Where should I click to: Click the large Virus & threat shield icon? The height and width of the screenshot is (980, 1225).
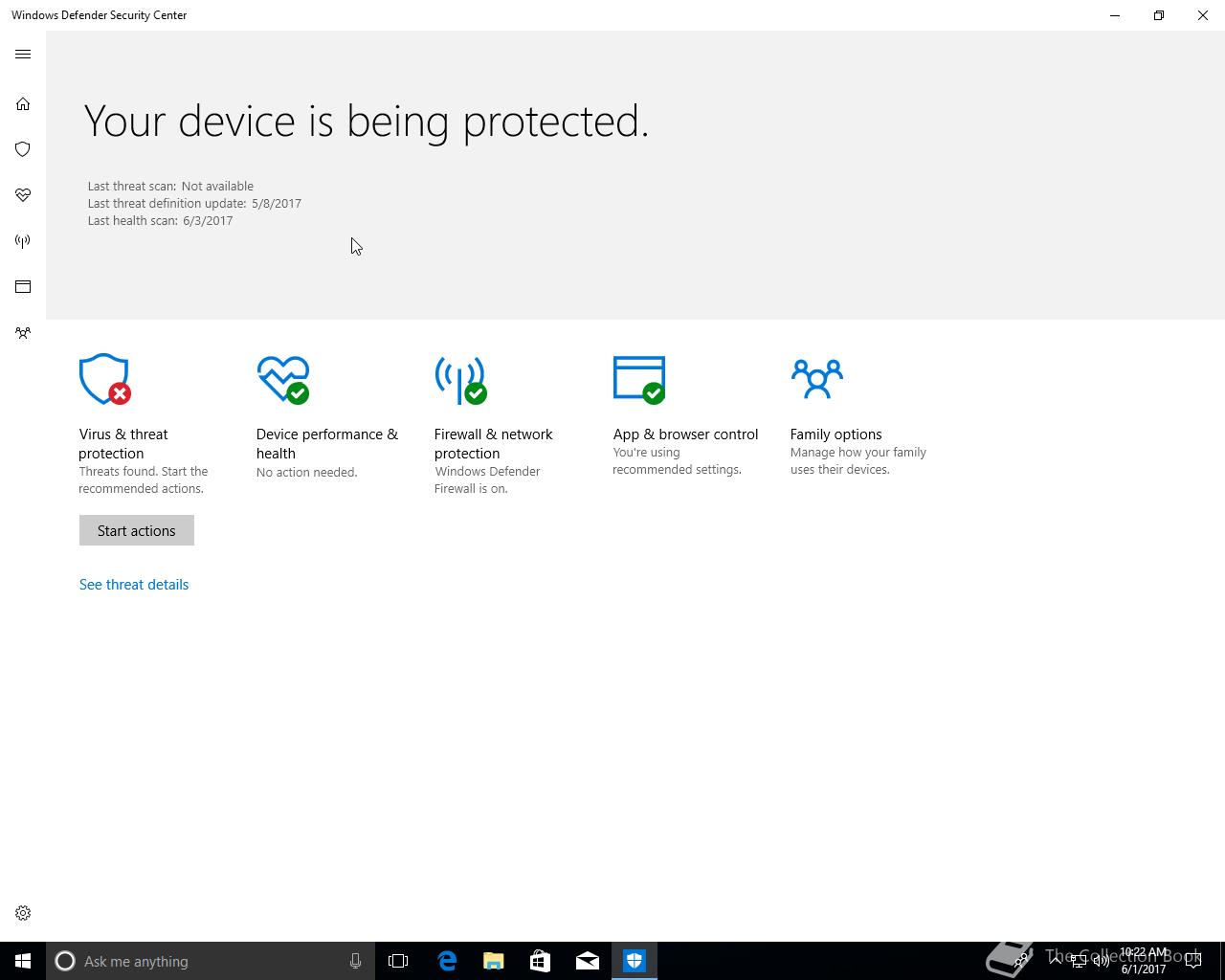(104, 379)
